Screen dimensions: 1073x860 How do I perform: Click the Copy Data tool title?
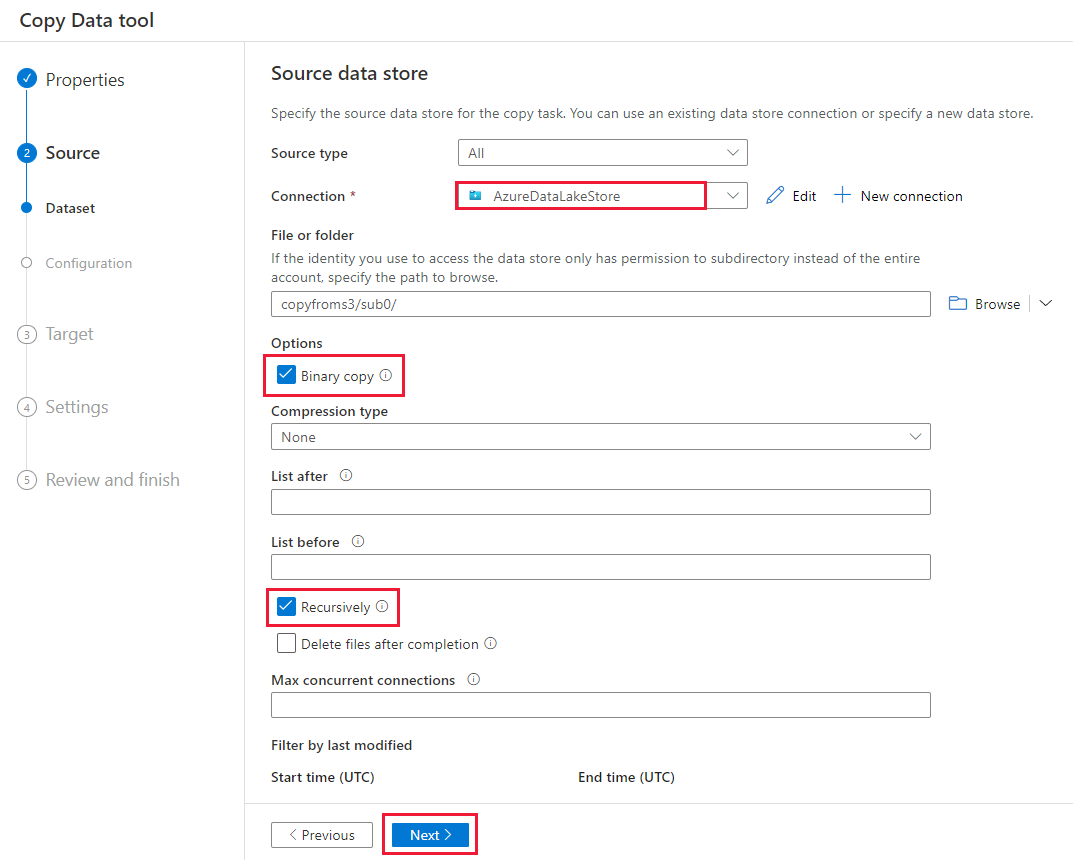click(87, 21)
